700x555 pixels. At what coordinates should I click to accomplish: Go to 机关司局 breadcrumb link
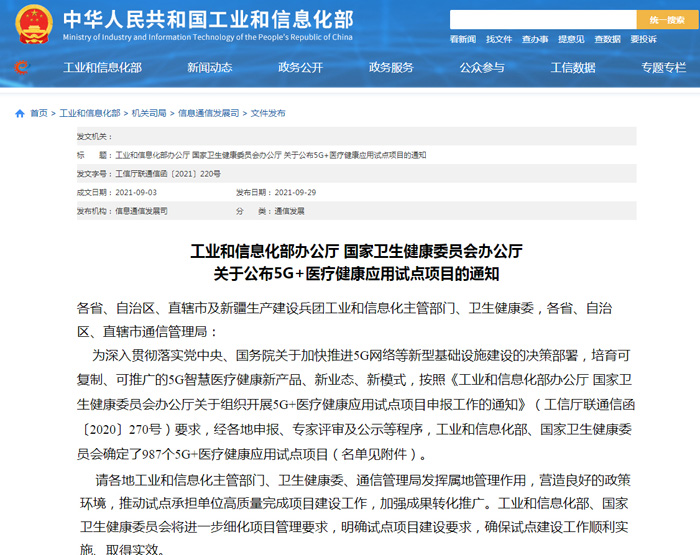pos(149,113)
